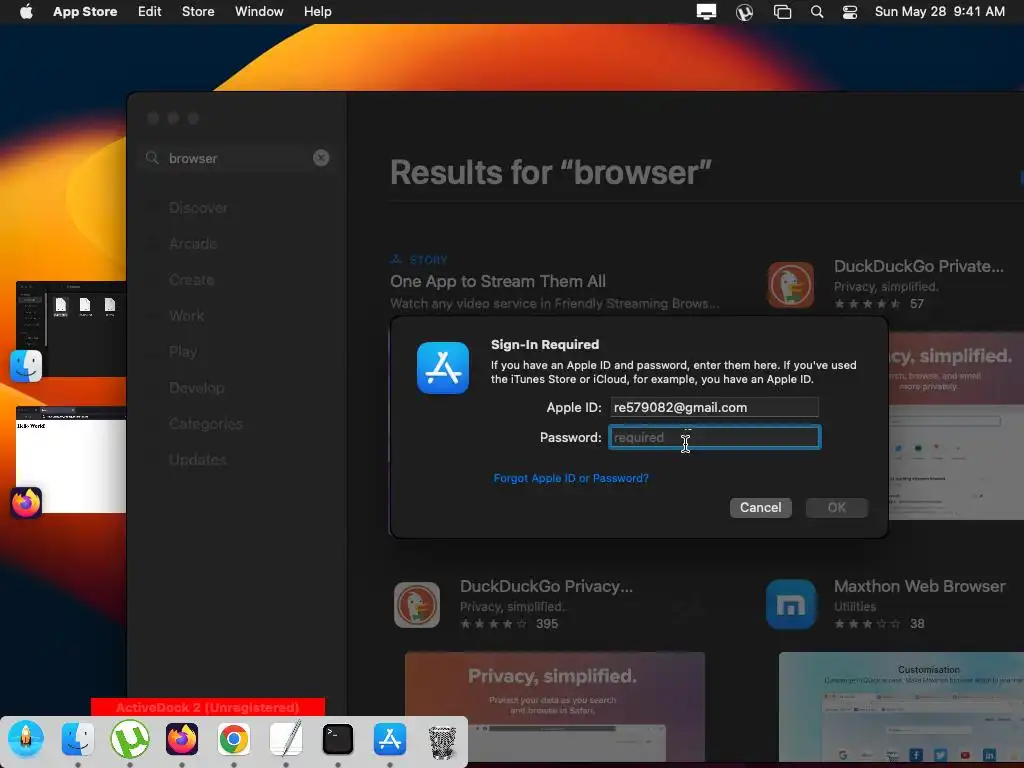The height and width of the screenshot is (768, 1024).
Task: Open TextEdit in the dock
Action: [x=286, y=739]
